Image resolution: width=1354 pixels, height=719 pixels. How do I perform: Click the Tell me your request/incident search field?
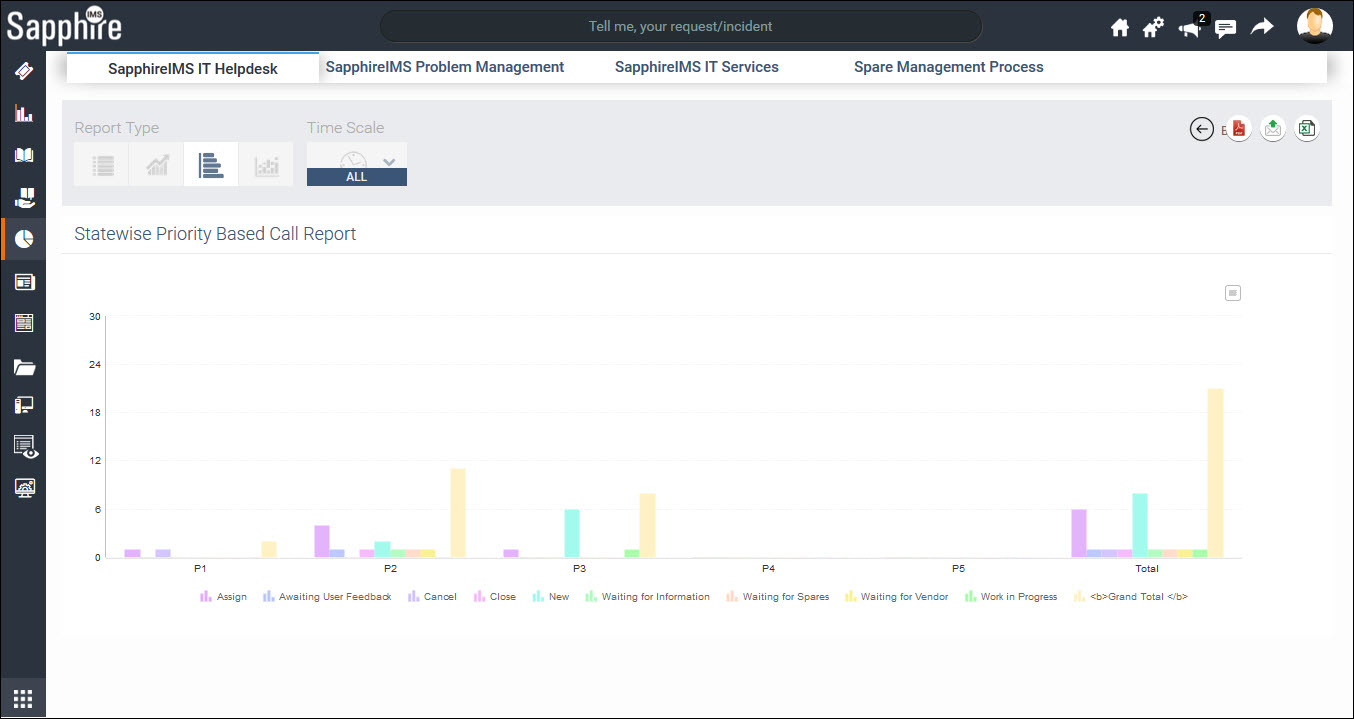click(x=679, y=26)
